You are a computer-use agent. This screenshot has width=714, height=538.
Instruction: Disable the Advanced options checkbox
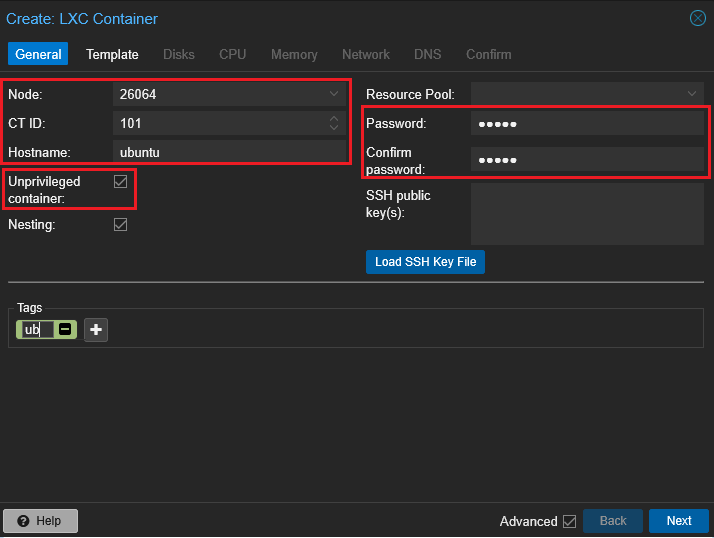(x=570, y=521)
